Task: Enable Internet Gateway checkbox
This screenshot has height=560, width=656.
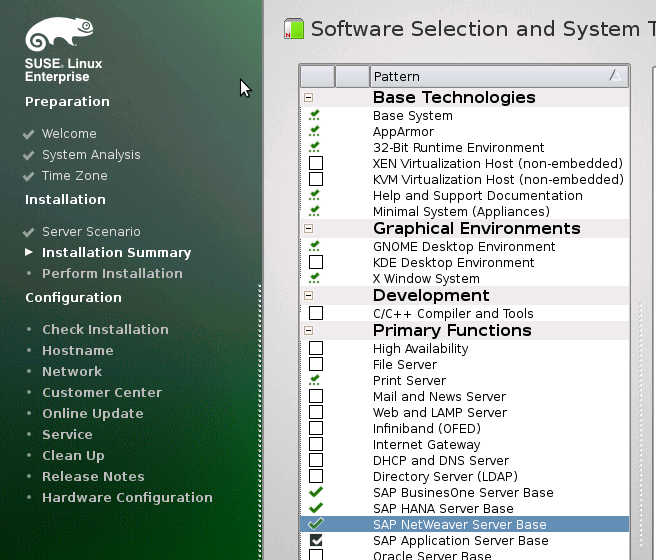Action: point(316,444)
